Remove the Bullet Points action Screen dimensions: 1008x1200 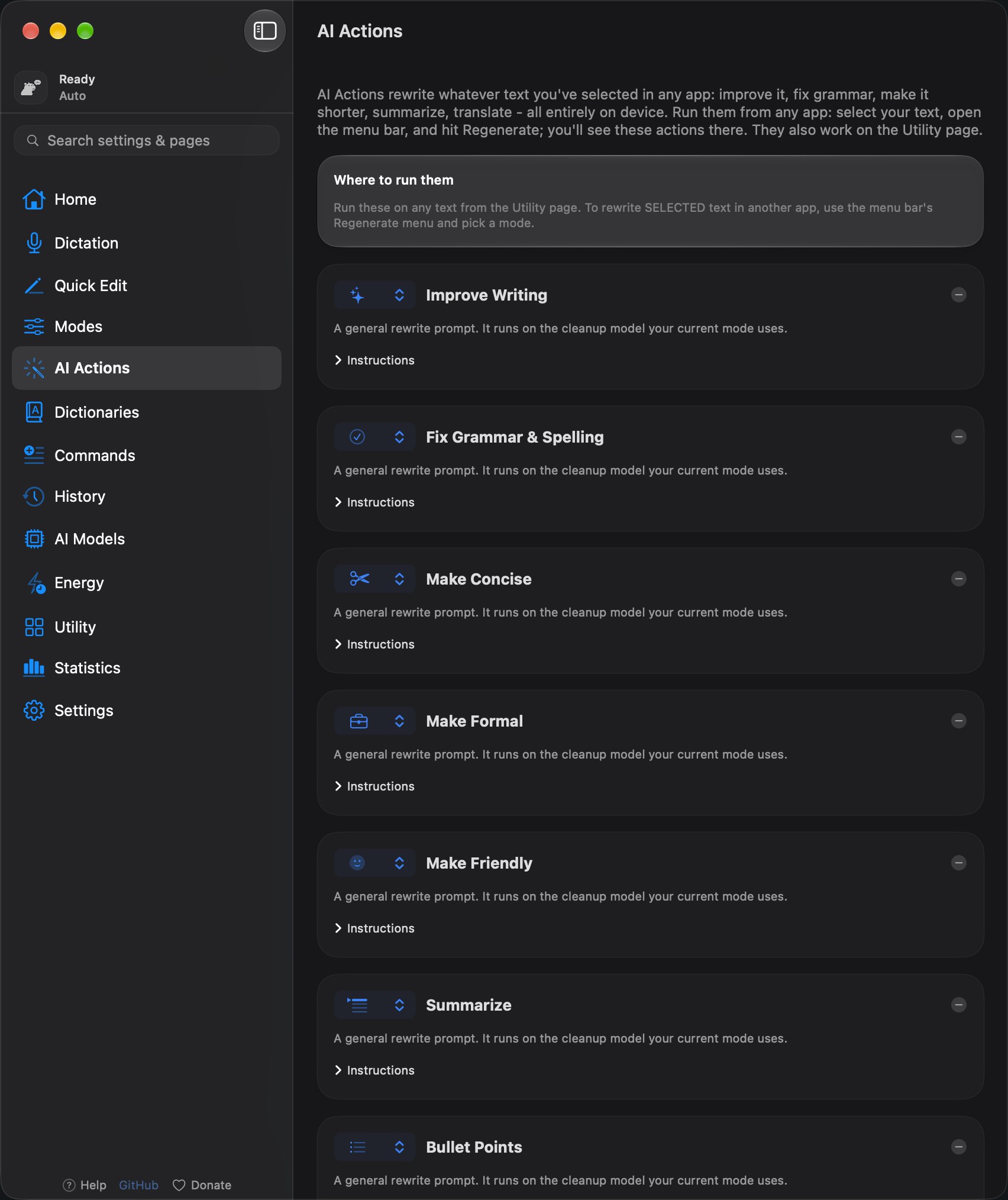point(959,1147)
